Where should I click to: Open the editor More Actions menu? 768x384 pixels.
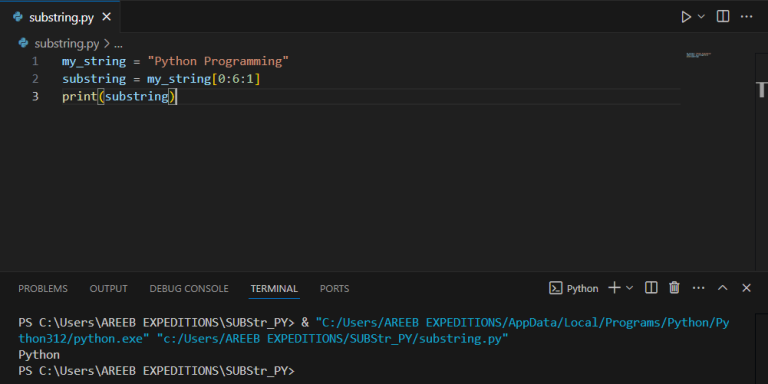746,17
